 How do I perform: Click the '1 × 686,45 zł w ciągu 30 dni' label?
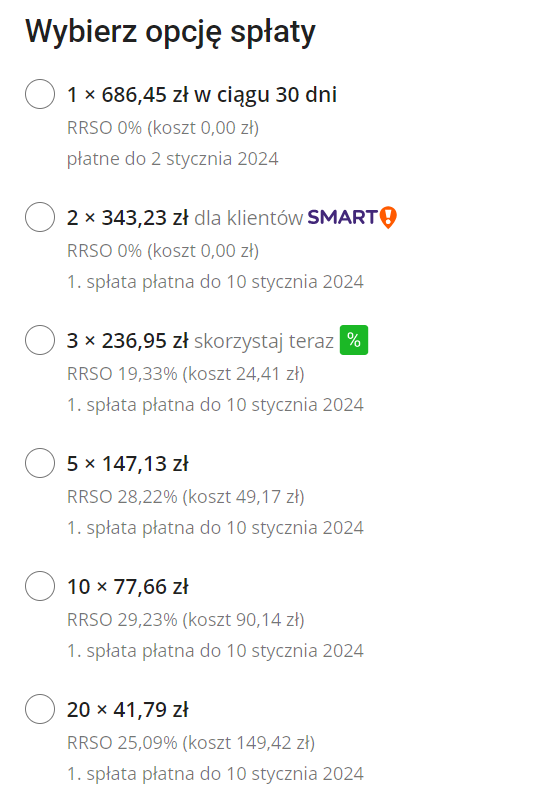click(x=202, y=95)
